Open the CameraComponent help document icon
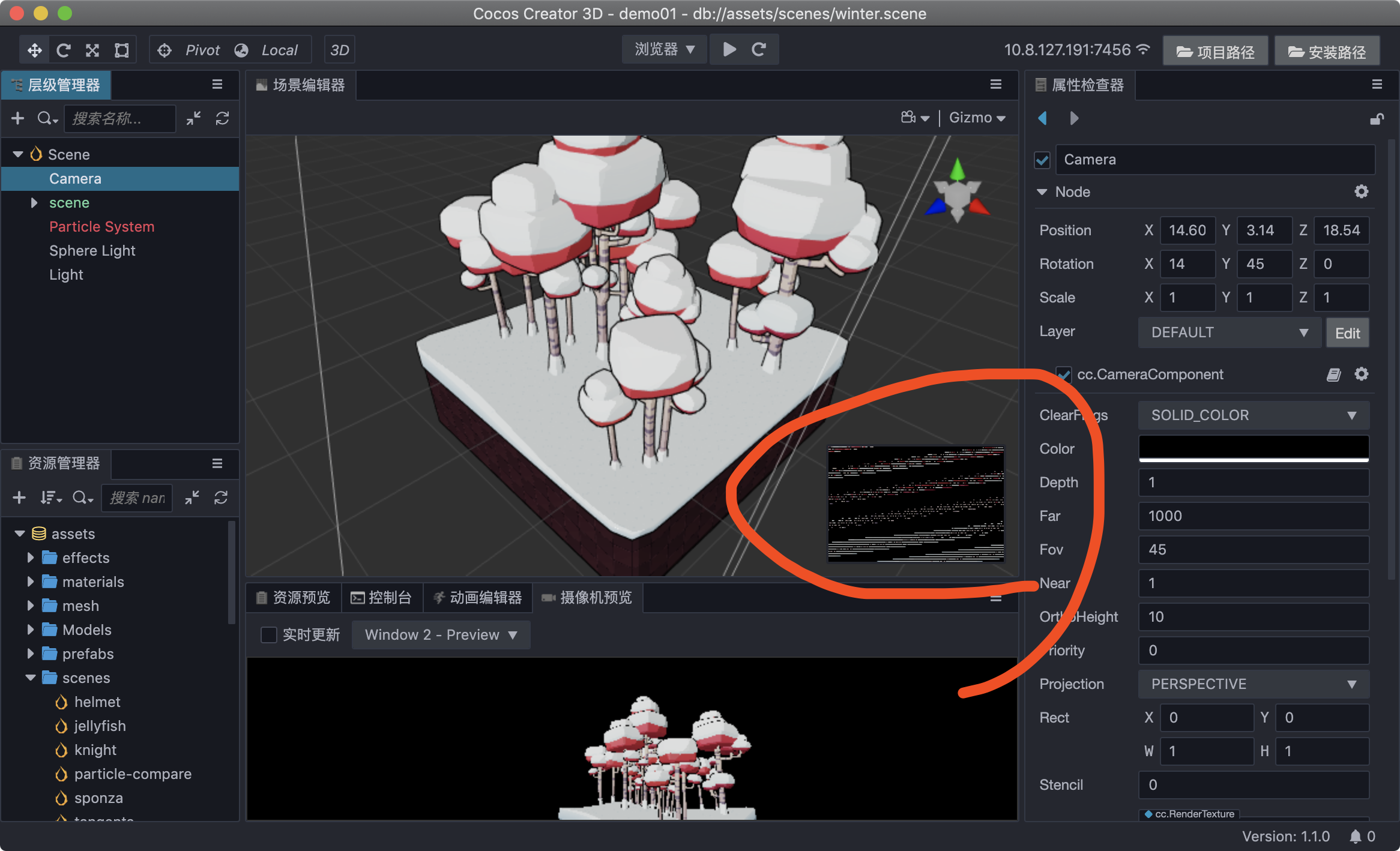The height and width of the screenshot is (851, 1400). tap(1333, 374)
